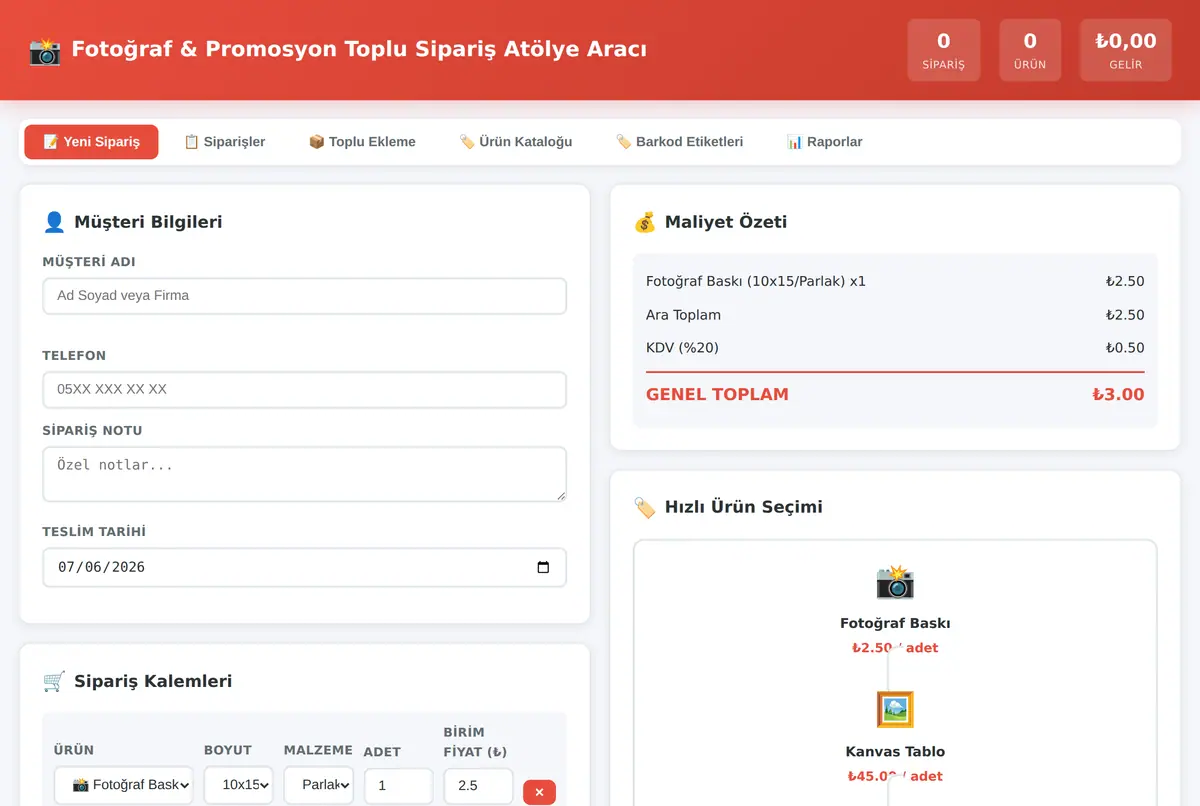Open the calendar picker icon in Teslim Tarihi

(543, 567)
